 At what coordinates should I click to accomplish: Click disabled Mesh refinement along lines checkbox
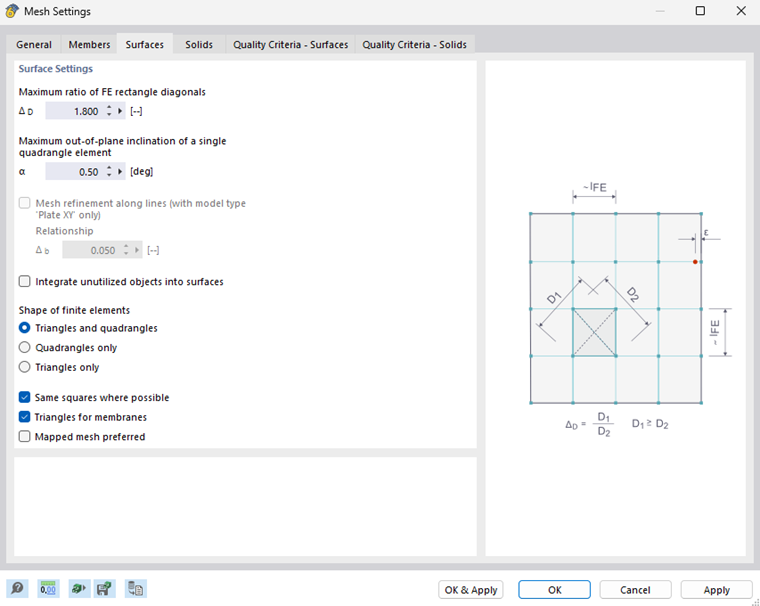pos(24,203)
